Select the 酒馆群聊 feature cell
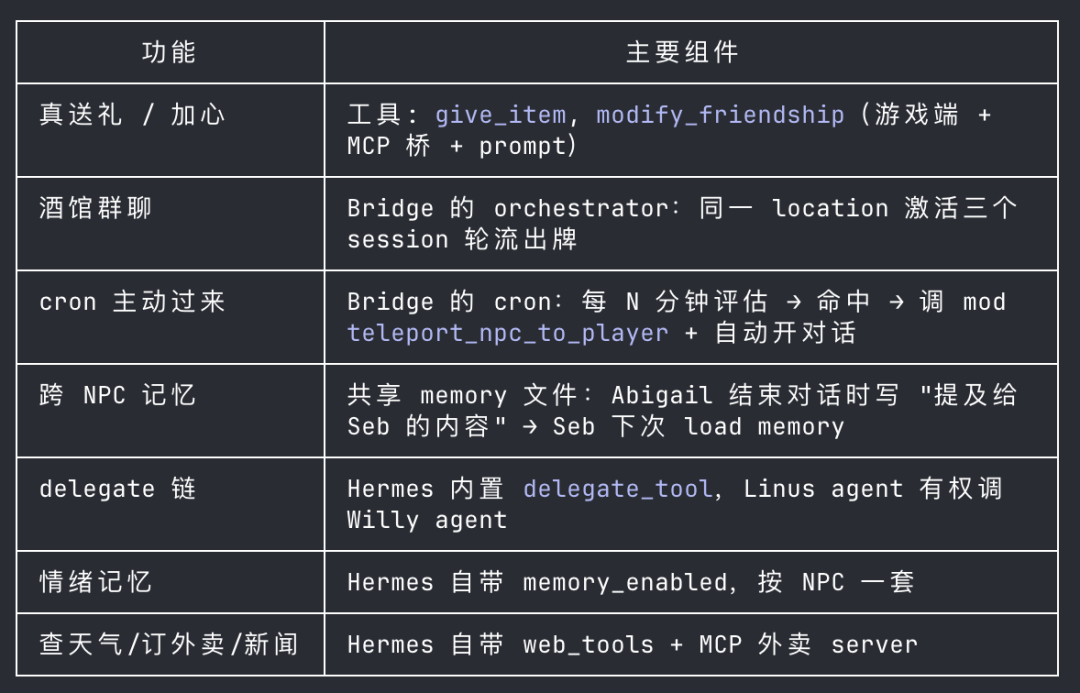The height and width of the screenshot is (693, 1080). (x=95, y=209)
